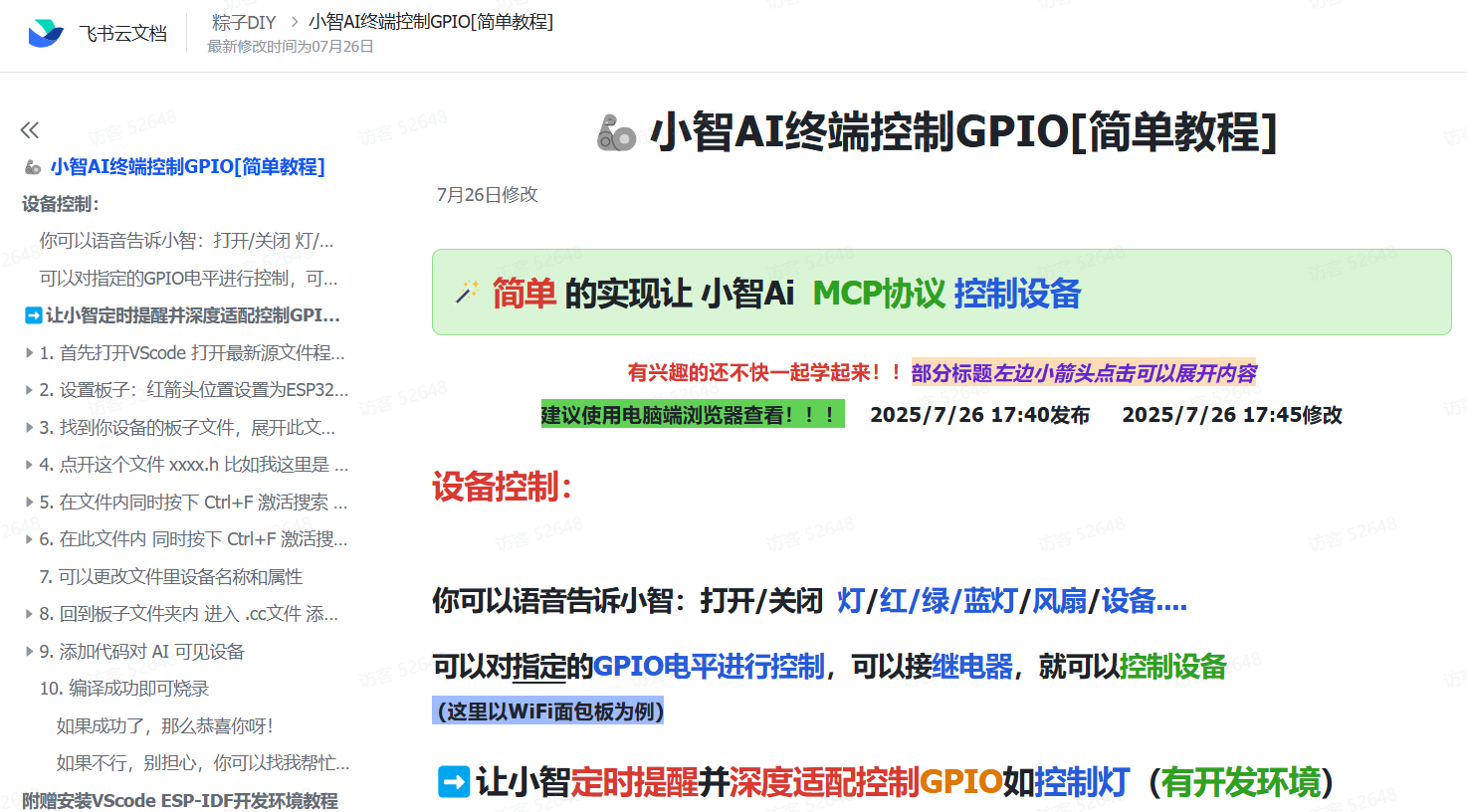This screenshot has height=812, width=1467.
Task: Expand outline item 9. 添加代码对 AI 可见设备
Action: point(29,652)
